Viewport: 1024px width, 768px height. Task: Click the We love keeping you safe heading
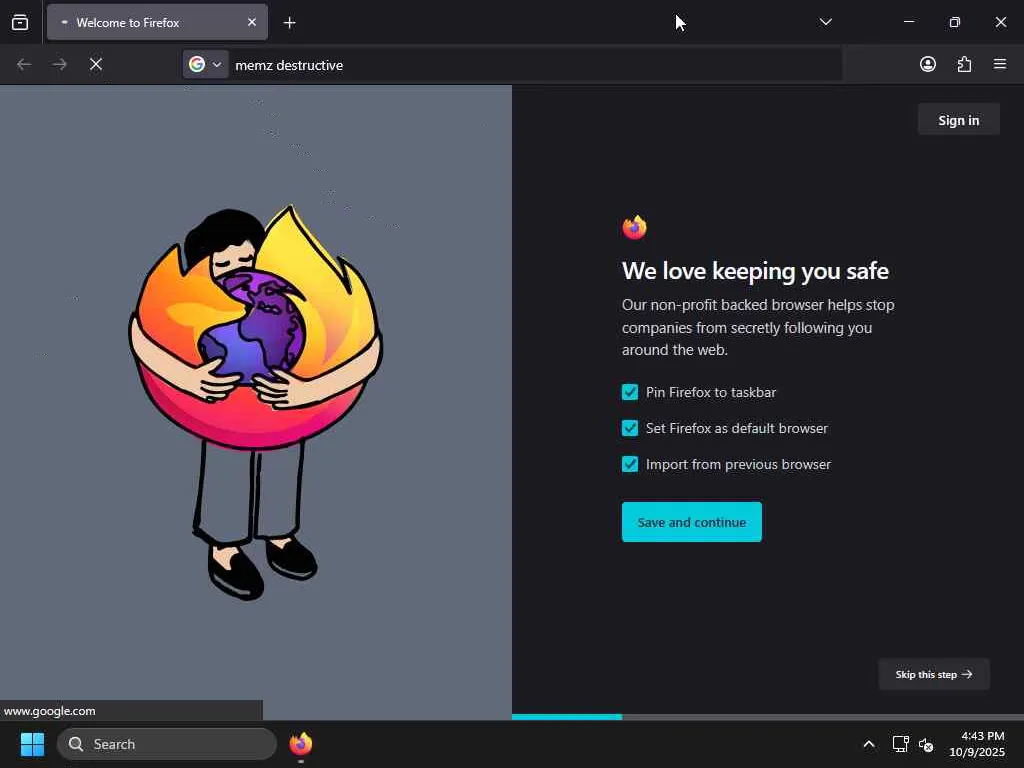click(x=755, y=270)
